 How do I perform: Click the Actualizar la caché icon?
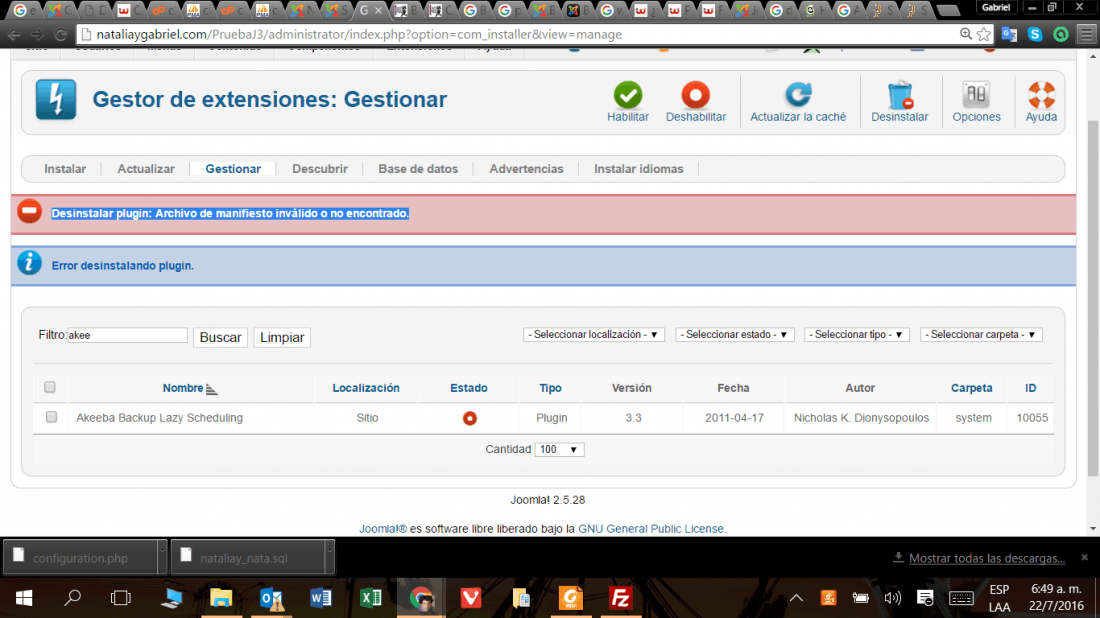[x=798, y=95]
